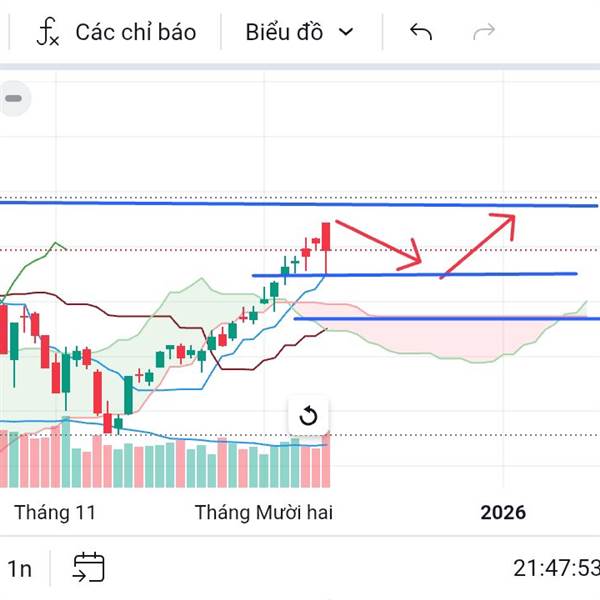Click the green lagging line peak
600x600 pixels.
[57, 243]
